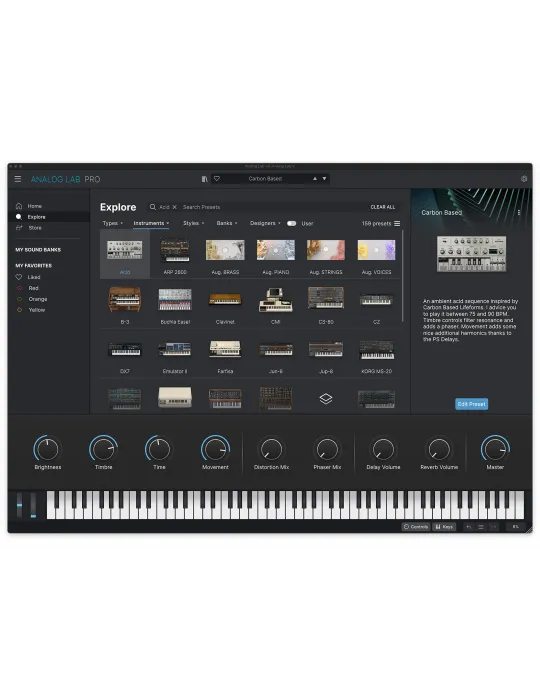
Task: Switch to list view beside 159 presets
Action: [x=397, y=223]
